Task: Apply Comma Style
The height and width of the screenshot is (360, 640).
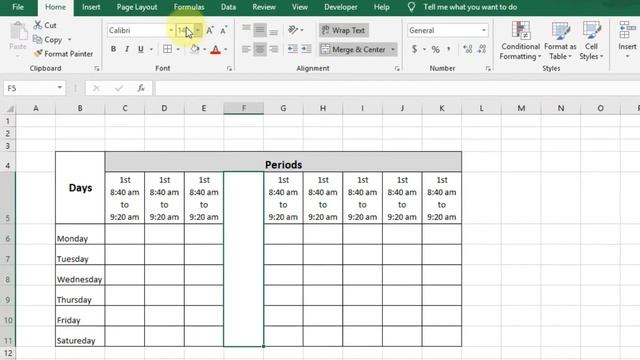Action: (x=449, y=49)
